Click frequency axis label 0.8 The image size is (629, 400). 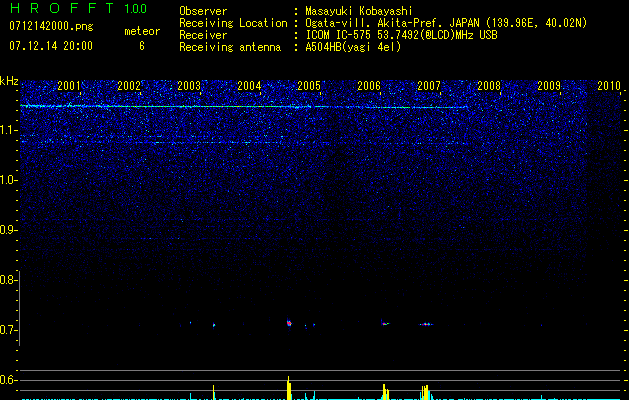8,280
